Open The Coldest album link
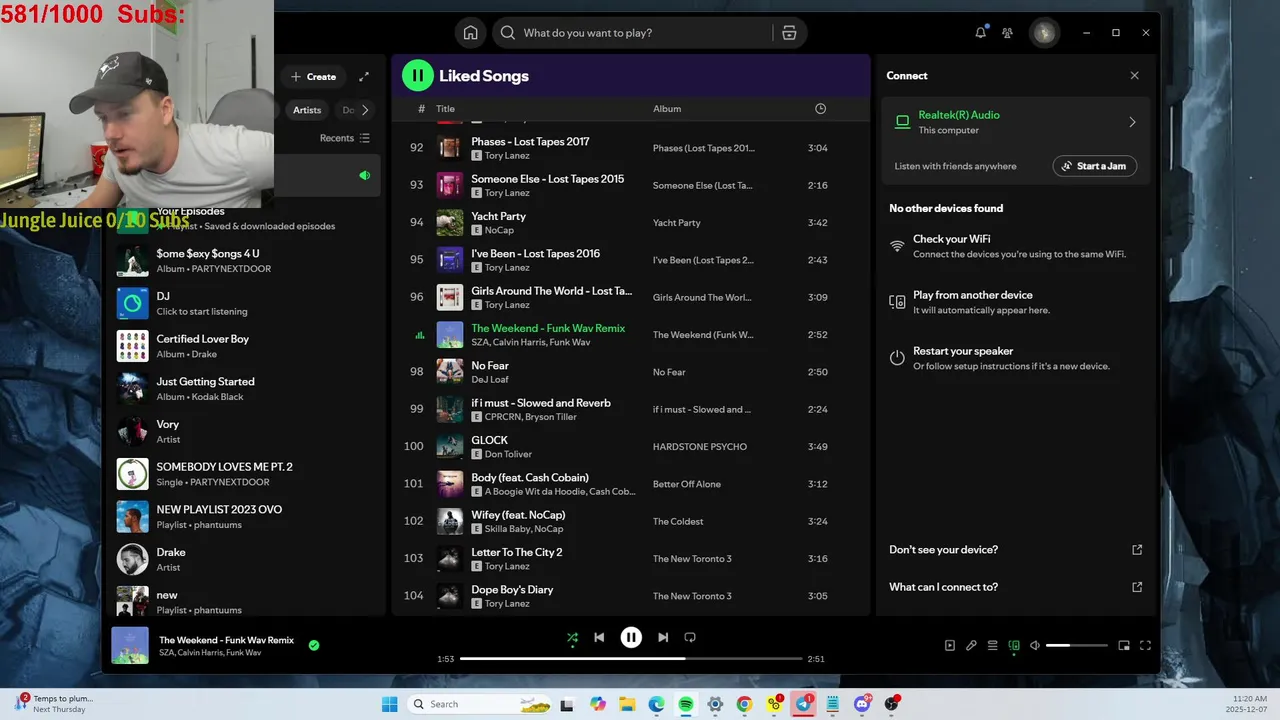This screenshot has height=720, width=1280. [678, 522]
